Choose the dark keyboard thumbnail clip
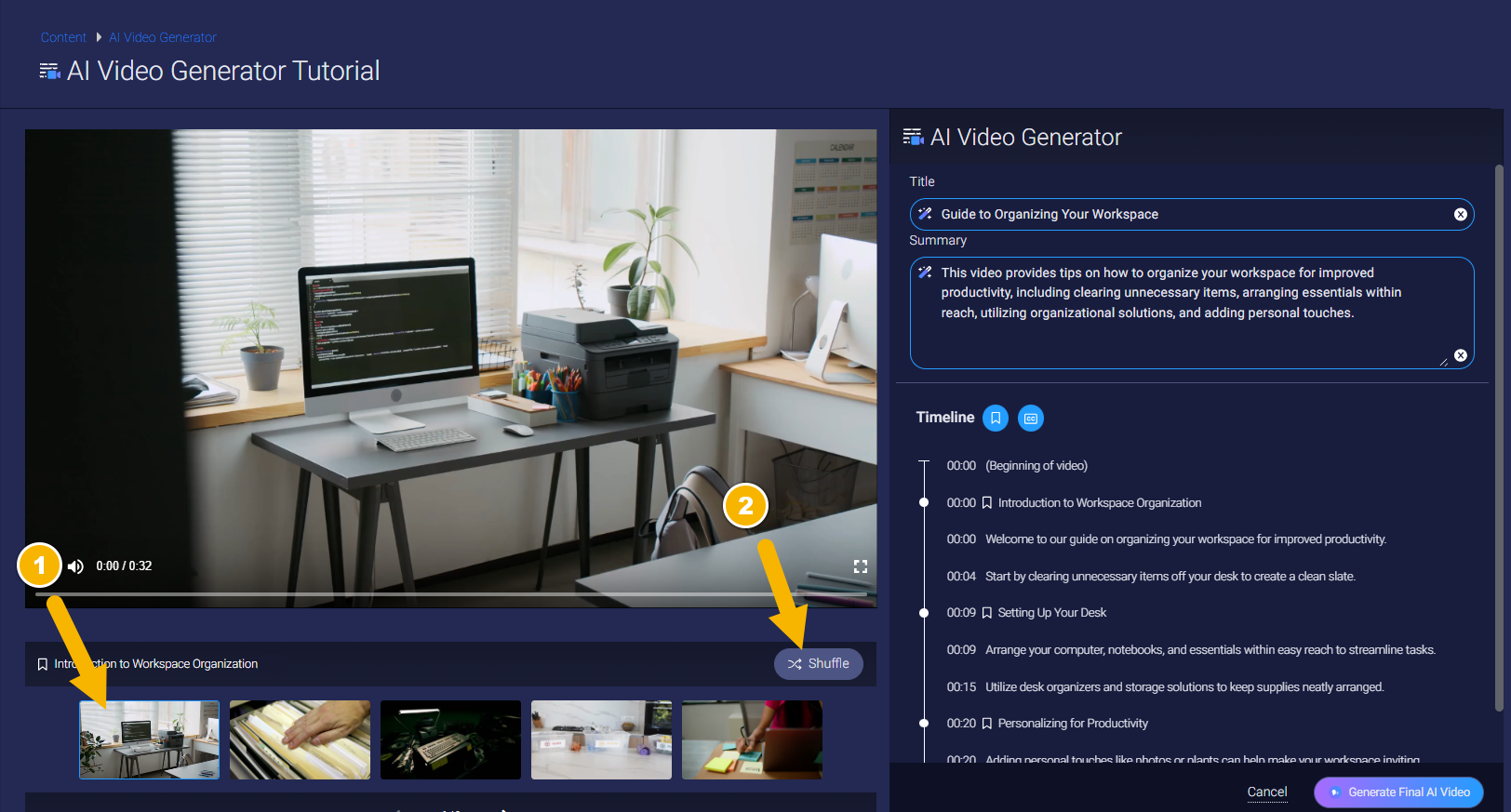Screen dimensions: 1511x812 click(450, 739)
